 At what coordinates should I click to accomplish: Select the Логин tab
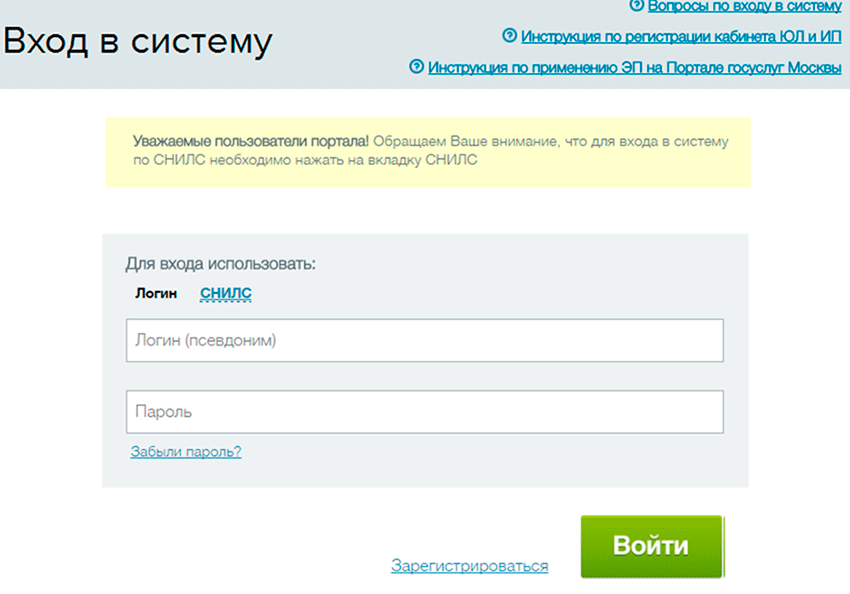pos(156,293)
